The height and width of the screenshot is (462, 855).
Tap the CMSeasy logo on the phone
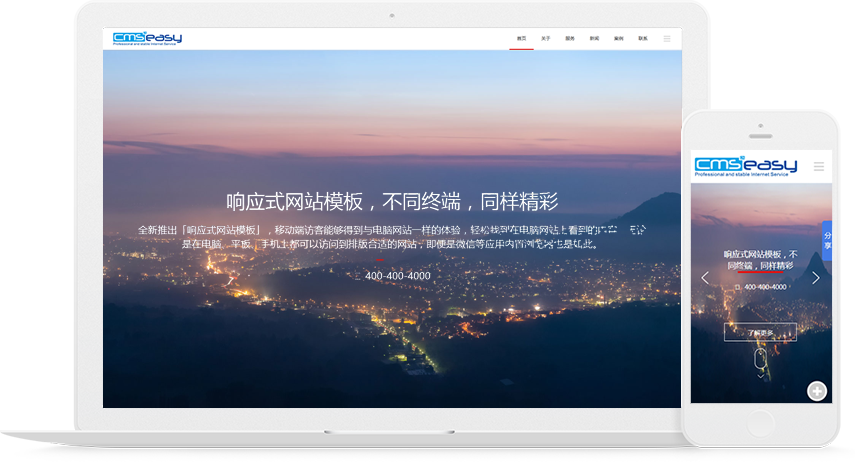(x=745, y=166)
